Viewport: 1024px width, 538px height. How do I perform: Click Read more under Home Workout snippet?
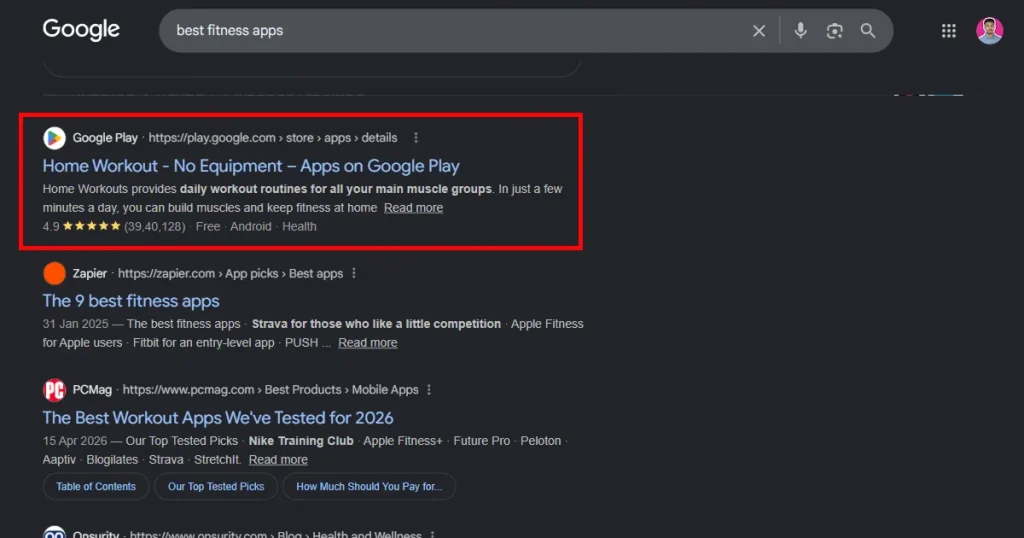pyautogui.click(x=413, y=208)
